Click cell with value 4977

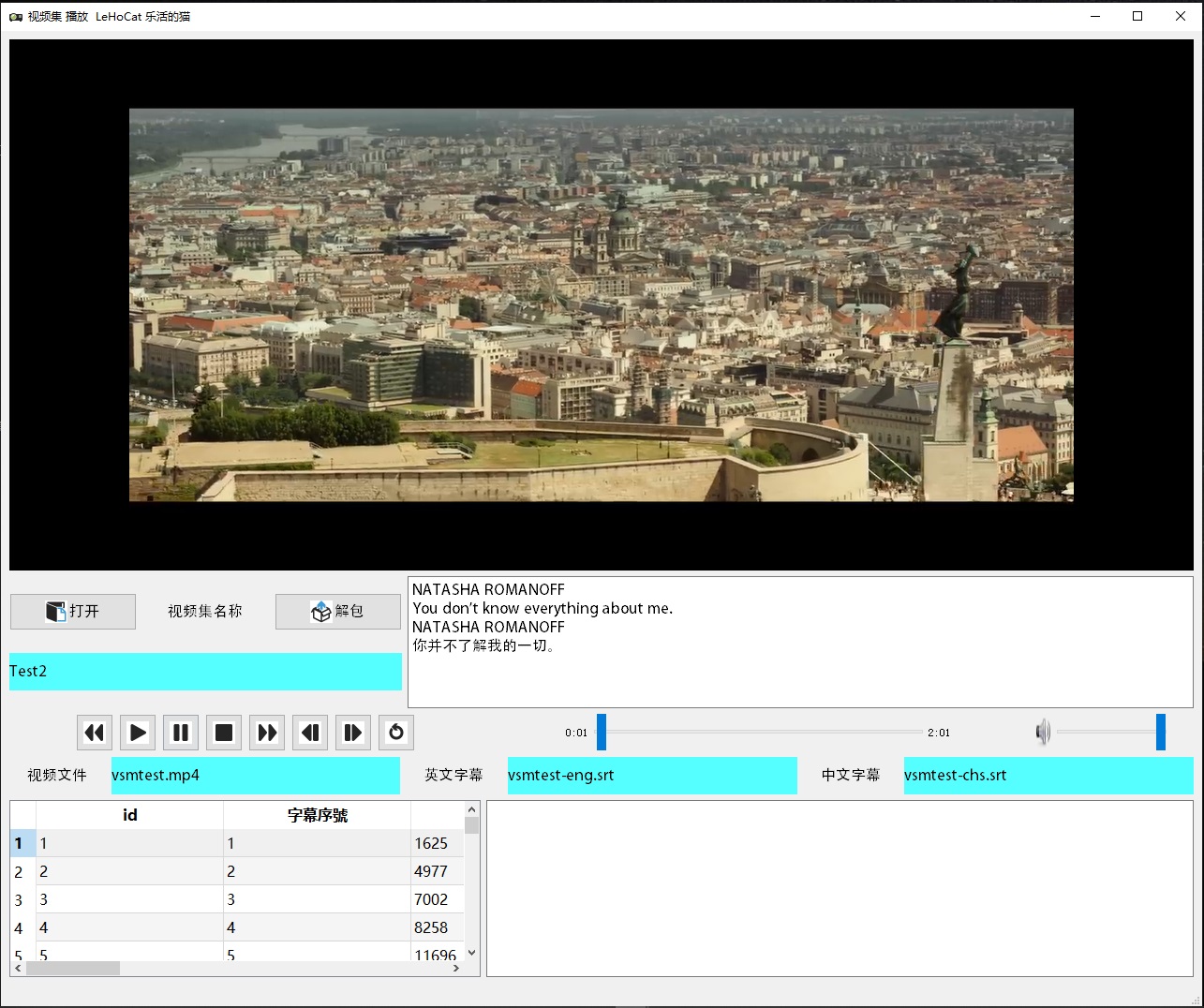coord(437,871)
